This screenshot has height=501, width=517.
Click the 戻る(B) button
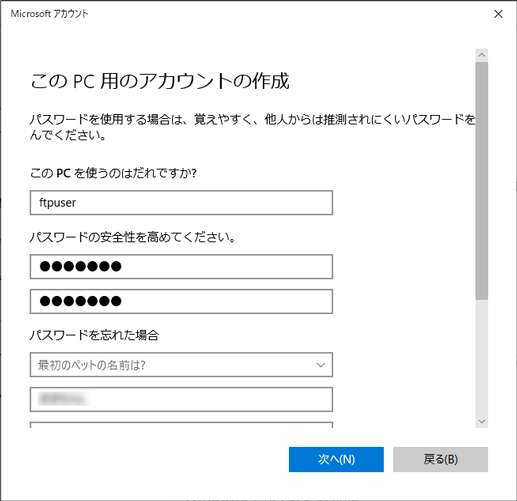(440, 459)
